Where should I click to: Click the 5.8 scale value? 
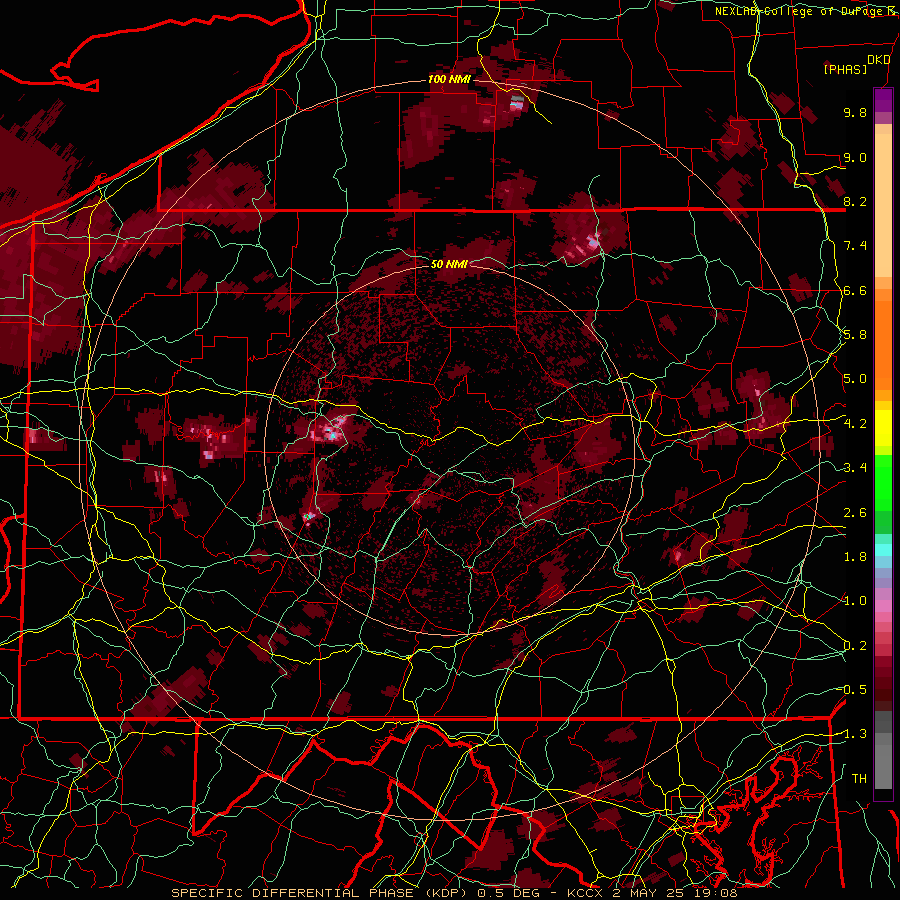tap(855, 335)
